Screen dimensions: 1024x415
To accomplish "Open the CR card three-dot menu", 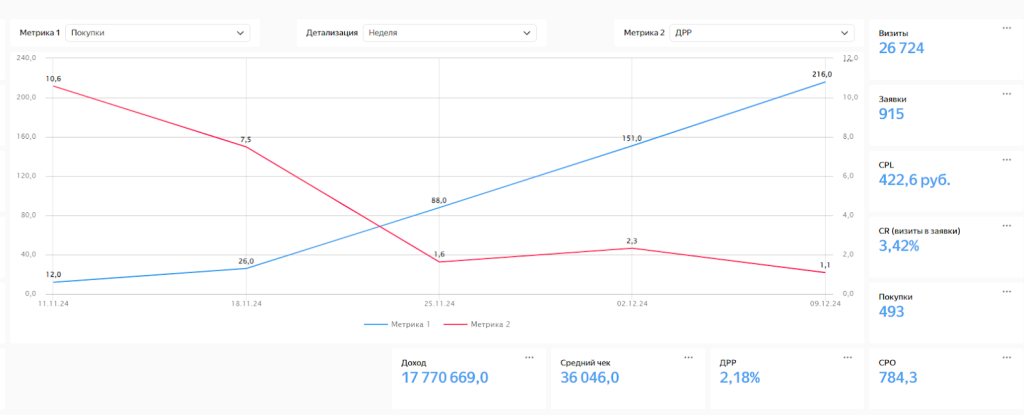I will point(1006,225).
